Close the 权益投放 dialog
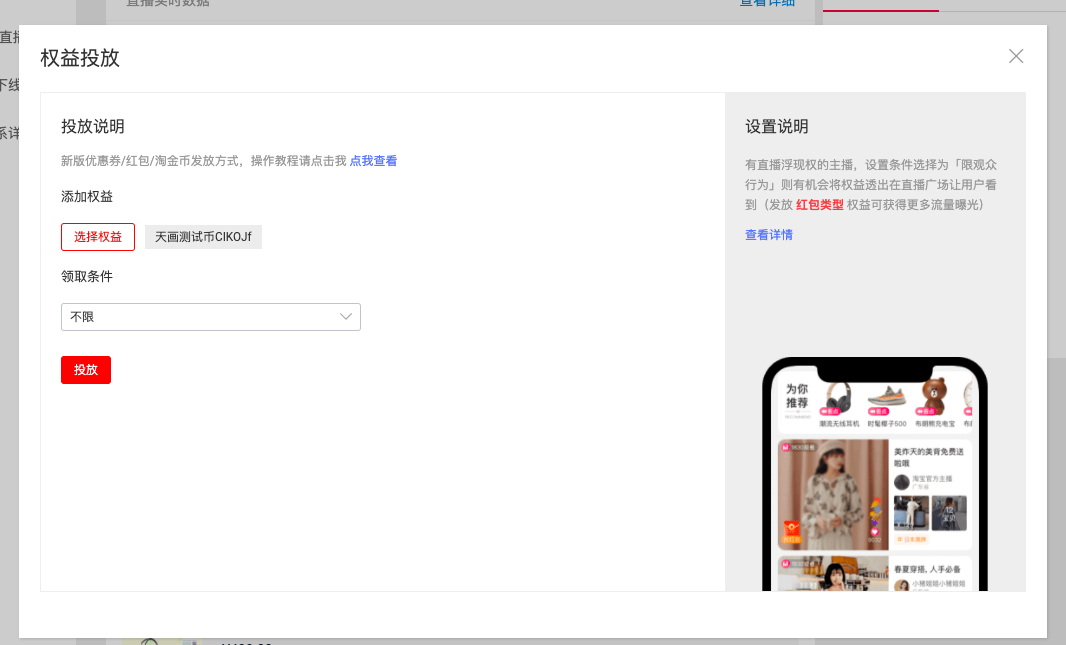 point(1016,56)
